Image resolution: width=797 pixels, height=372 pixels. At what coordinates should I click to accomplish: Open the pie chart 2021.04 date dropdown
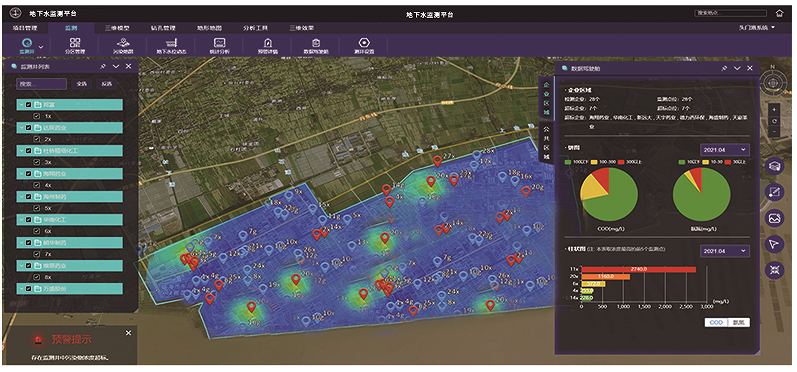724,149
